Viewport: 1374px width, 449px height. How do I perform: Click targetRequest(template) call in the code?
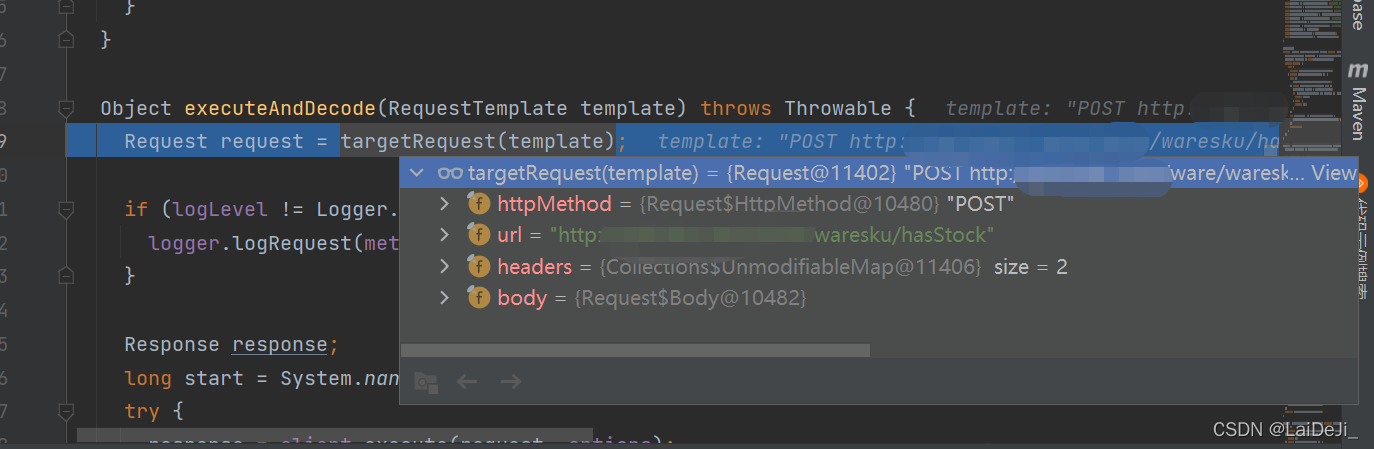[x=477, y=141]
